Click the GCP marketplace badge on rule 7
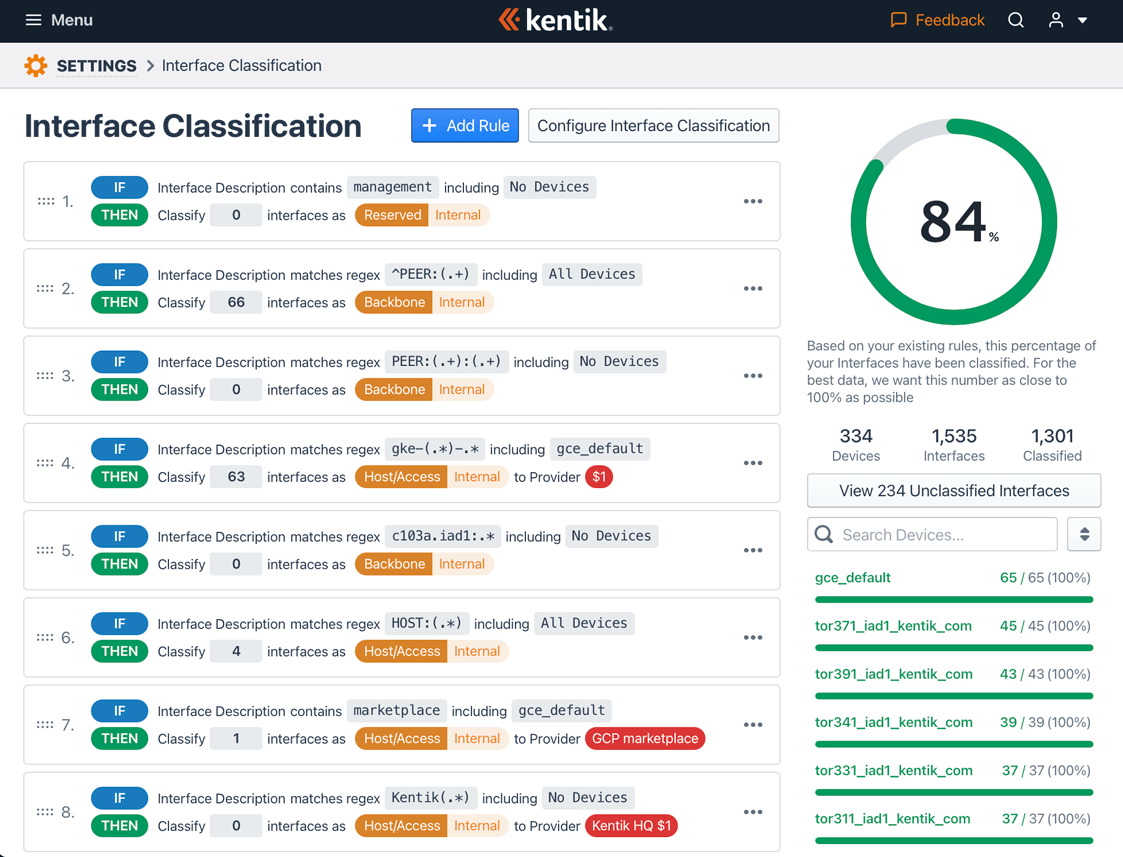Viewport: 1123px width, 857px height. pos(645,738)
